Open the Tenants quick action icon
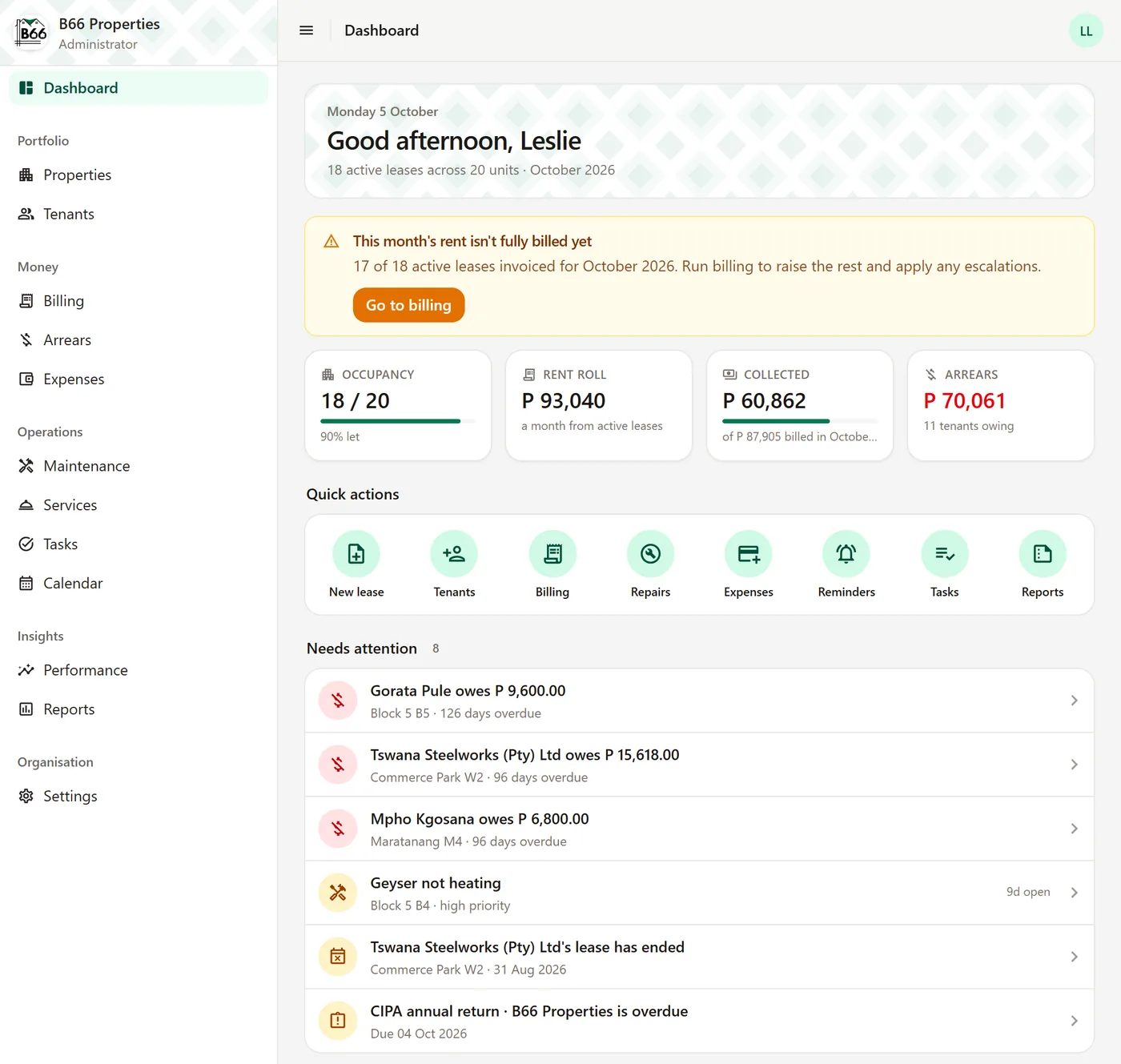The width and height of the screenshot is (1121, 1064). pos(454,553)
